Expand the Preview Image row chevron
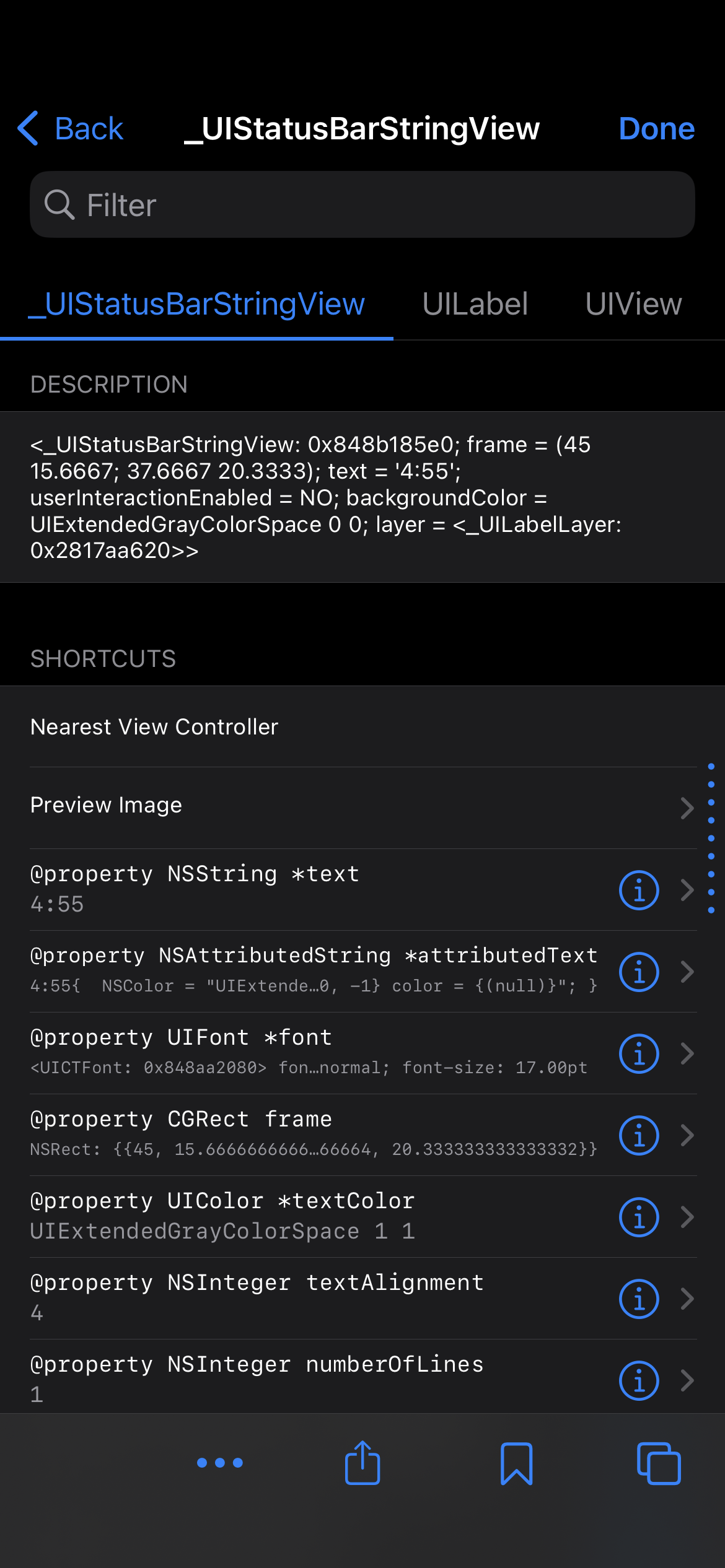Image resolution: width=725 pixels, height=1568 pixels. click(687, 808)
